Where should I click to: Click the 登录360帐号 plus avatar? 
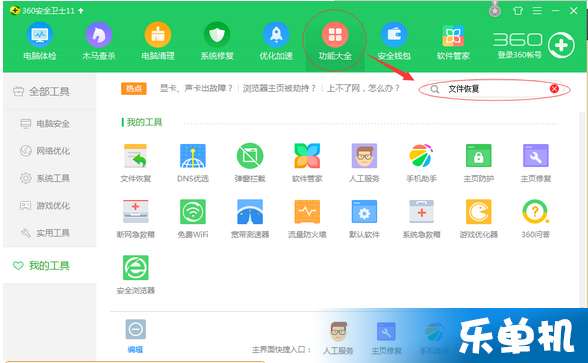(561, 45)
